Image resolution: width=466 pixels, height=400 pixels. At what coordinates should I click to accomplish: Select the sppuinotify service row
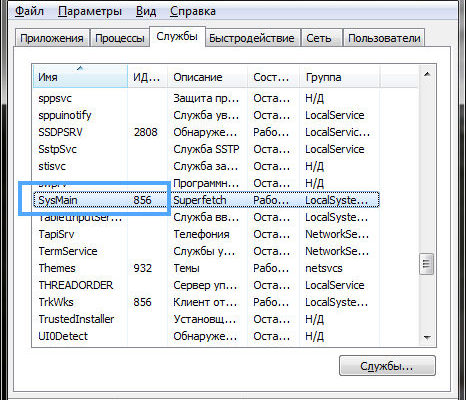pos(206,115)
